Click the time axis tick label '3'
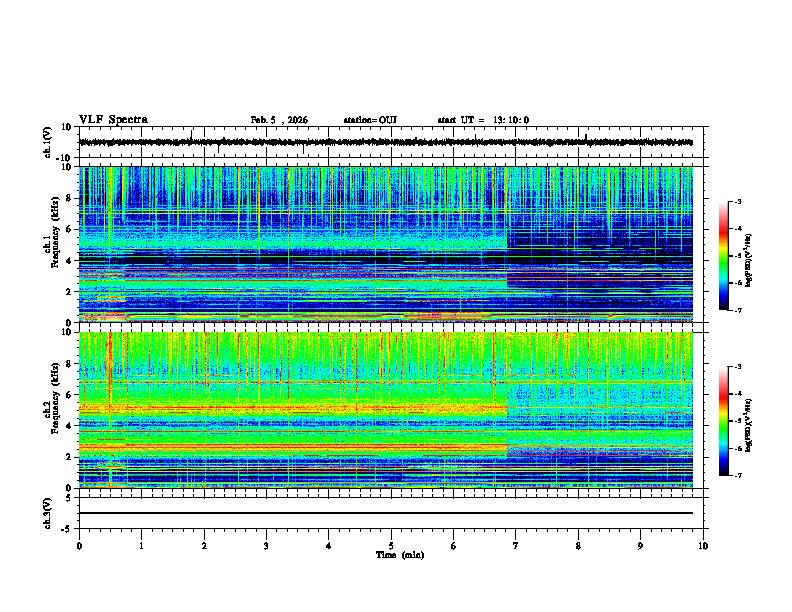792x612 pixels. (266, 546)
